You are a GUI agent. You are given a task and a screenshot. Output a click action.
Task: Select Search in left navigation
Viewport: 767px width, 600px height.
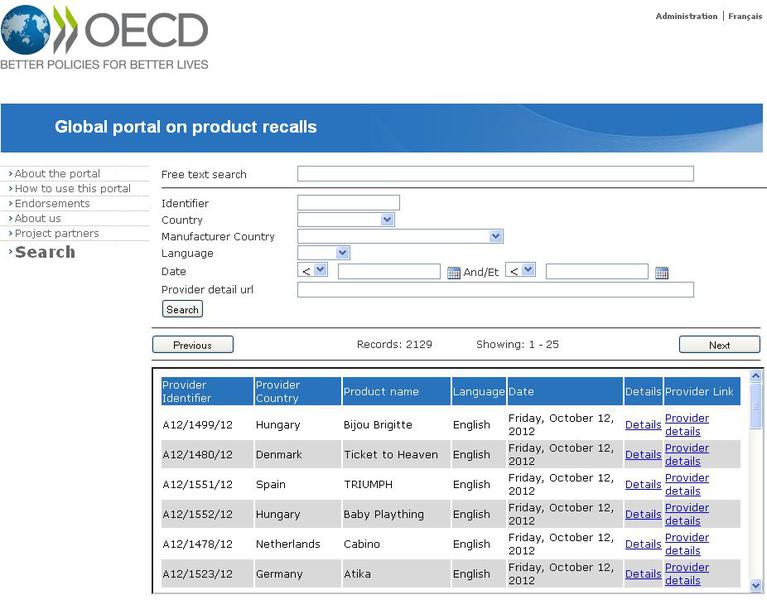(x=45, y=252)
